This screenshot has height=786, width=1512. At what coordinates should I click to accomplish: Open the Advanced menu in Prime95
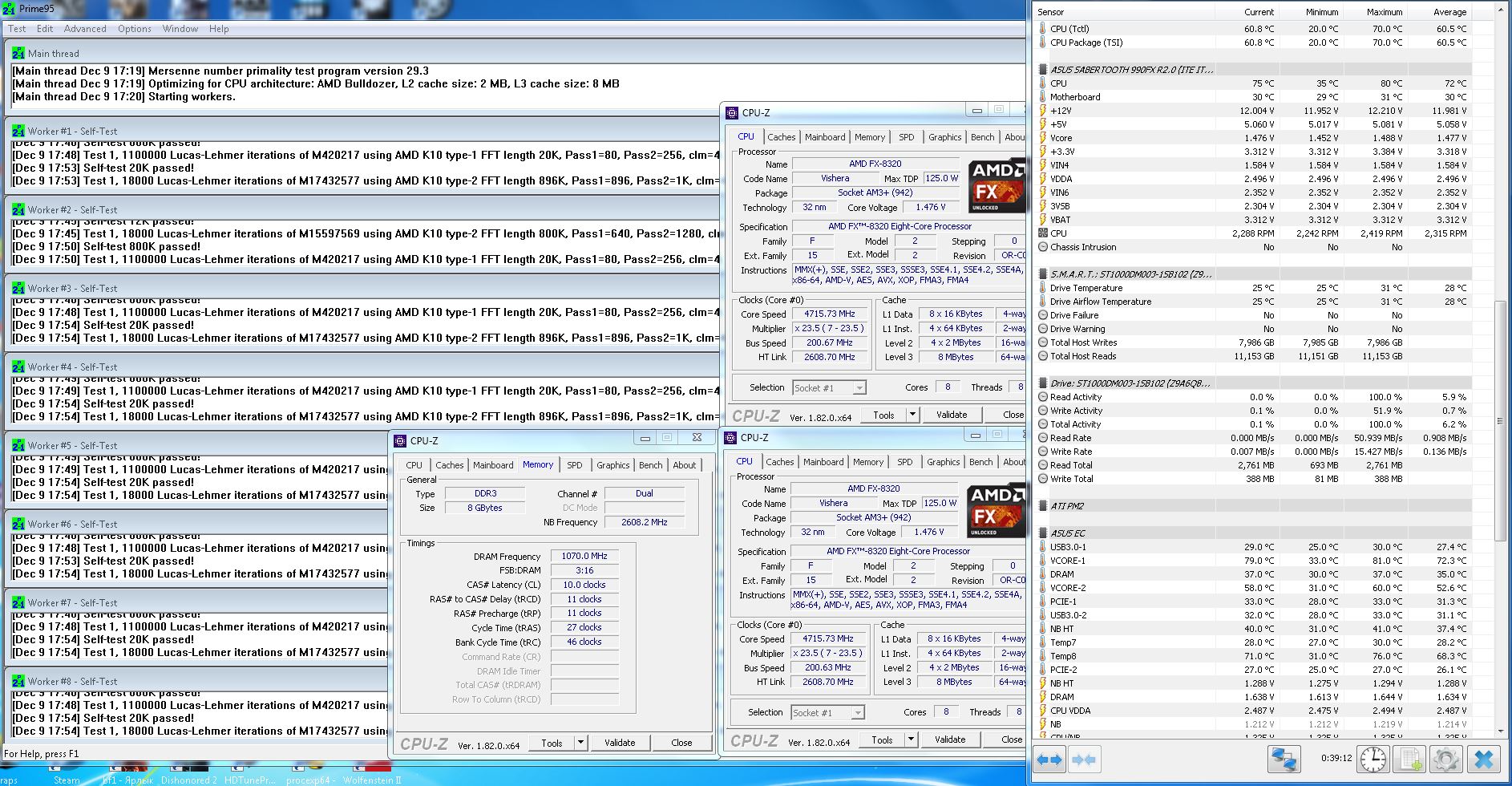(85, 29)
